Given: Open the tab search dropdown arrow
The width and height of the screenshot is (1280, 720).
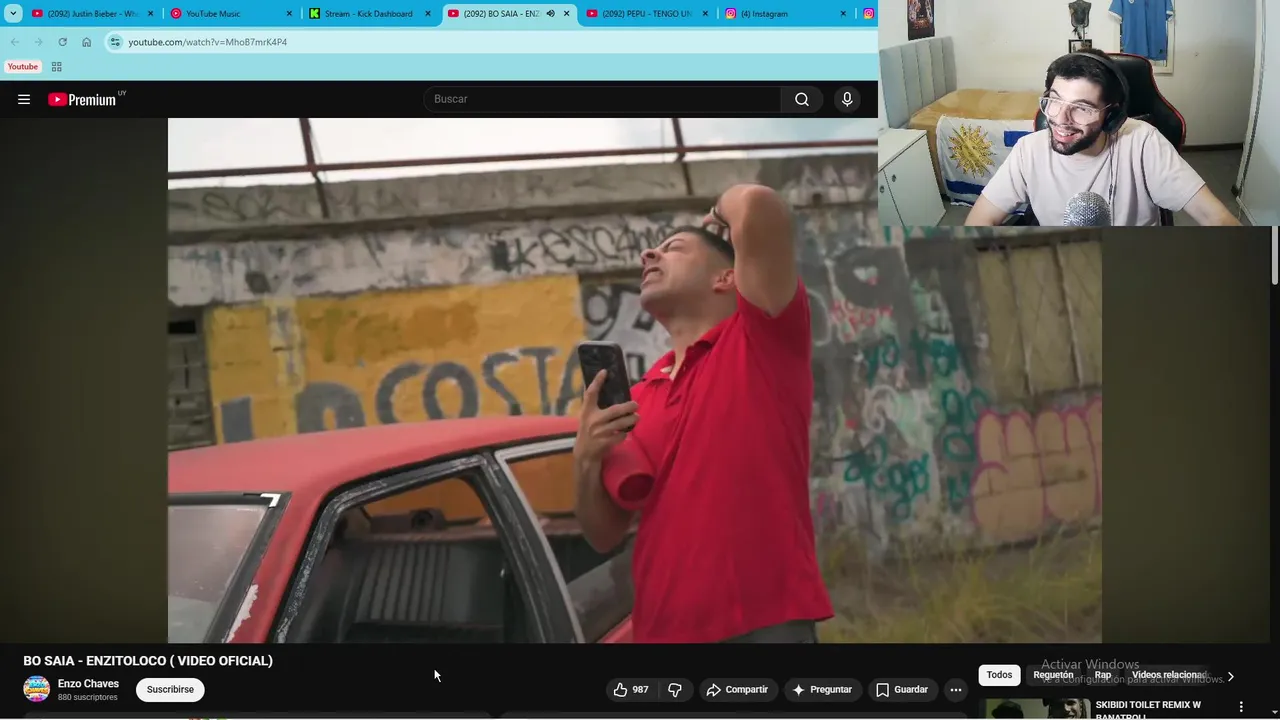Looking at the screenshot, I should 13,14.
